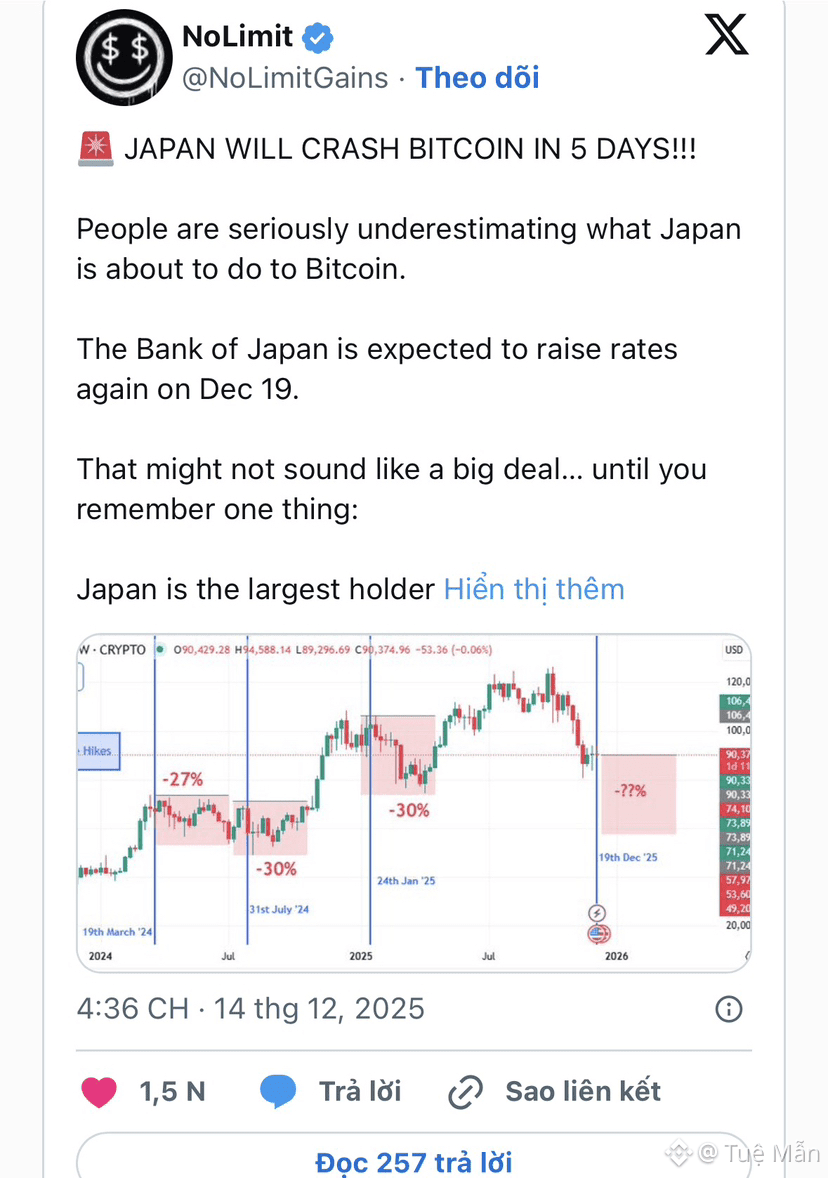Viewport: 828px width, 1178px height.
Task: Open the @NoLimitGains handle
Action: pyautogui.click(x=286, y=77)
